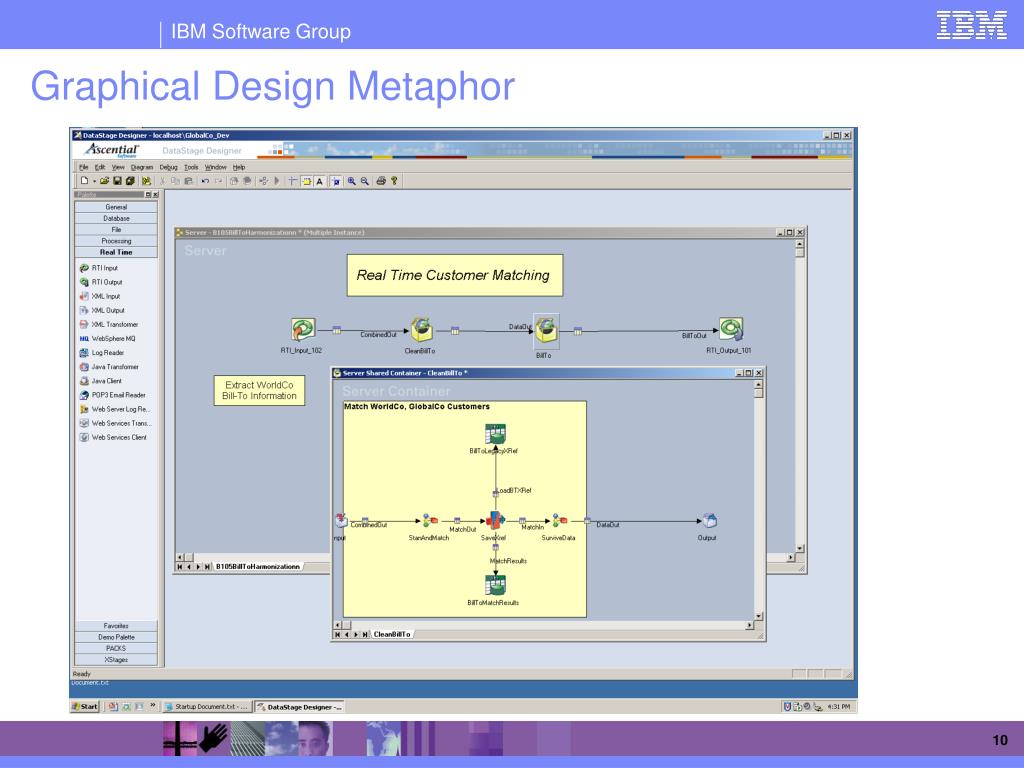Expand the Favorites palette group
This screenshot has height=768, width=1024.
pos(116,626)
